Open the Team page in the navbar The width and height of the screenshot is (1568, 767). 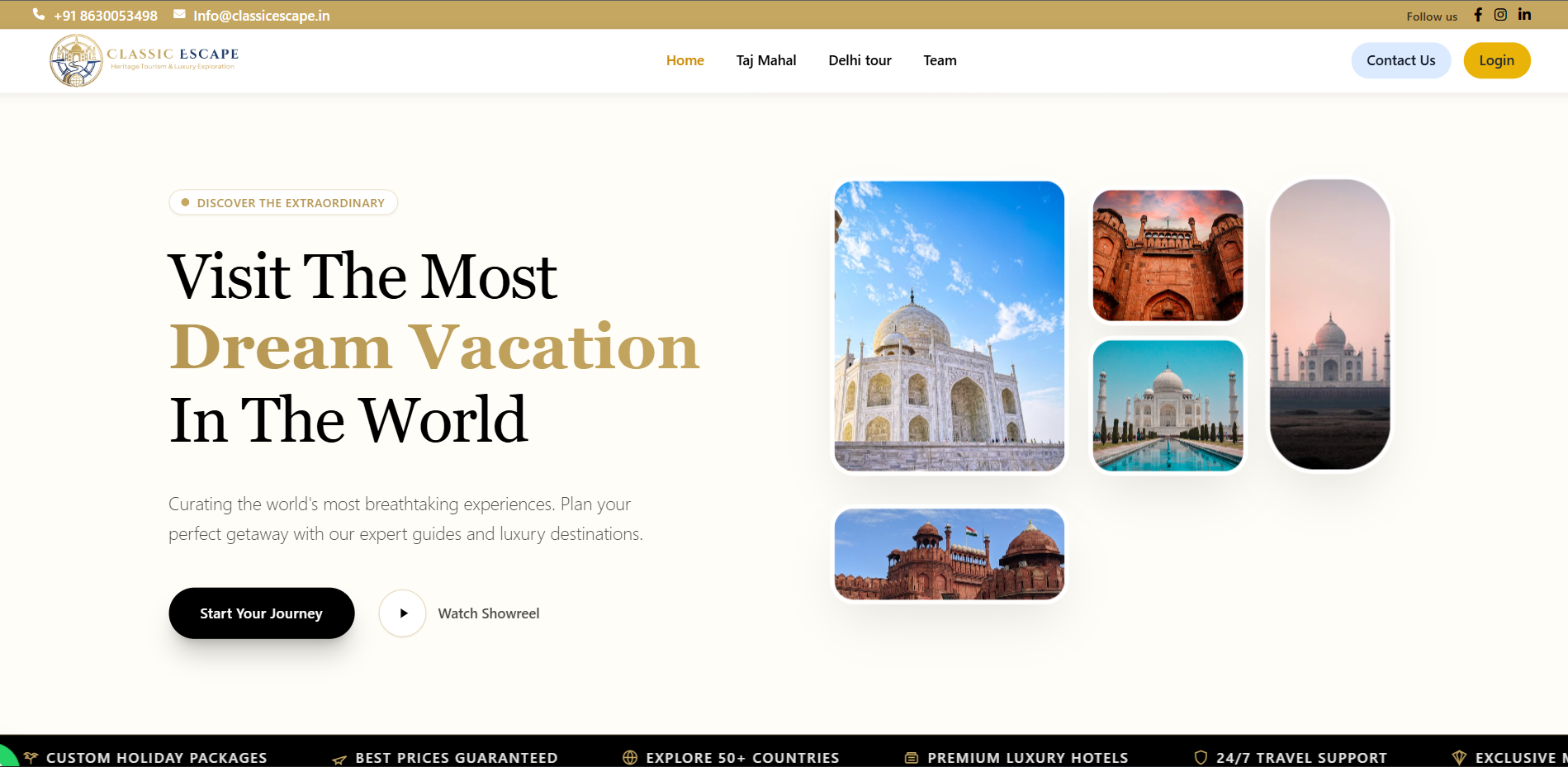pyautogui.click(x=940, y=60)
